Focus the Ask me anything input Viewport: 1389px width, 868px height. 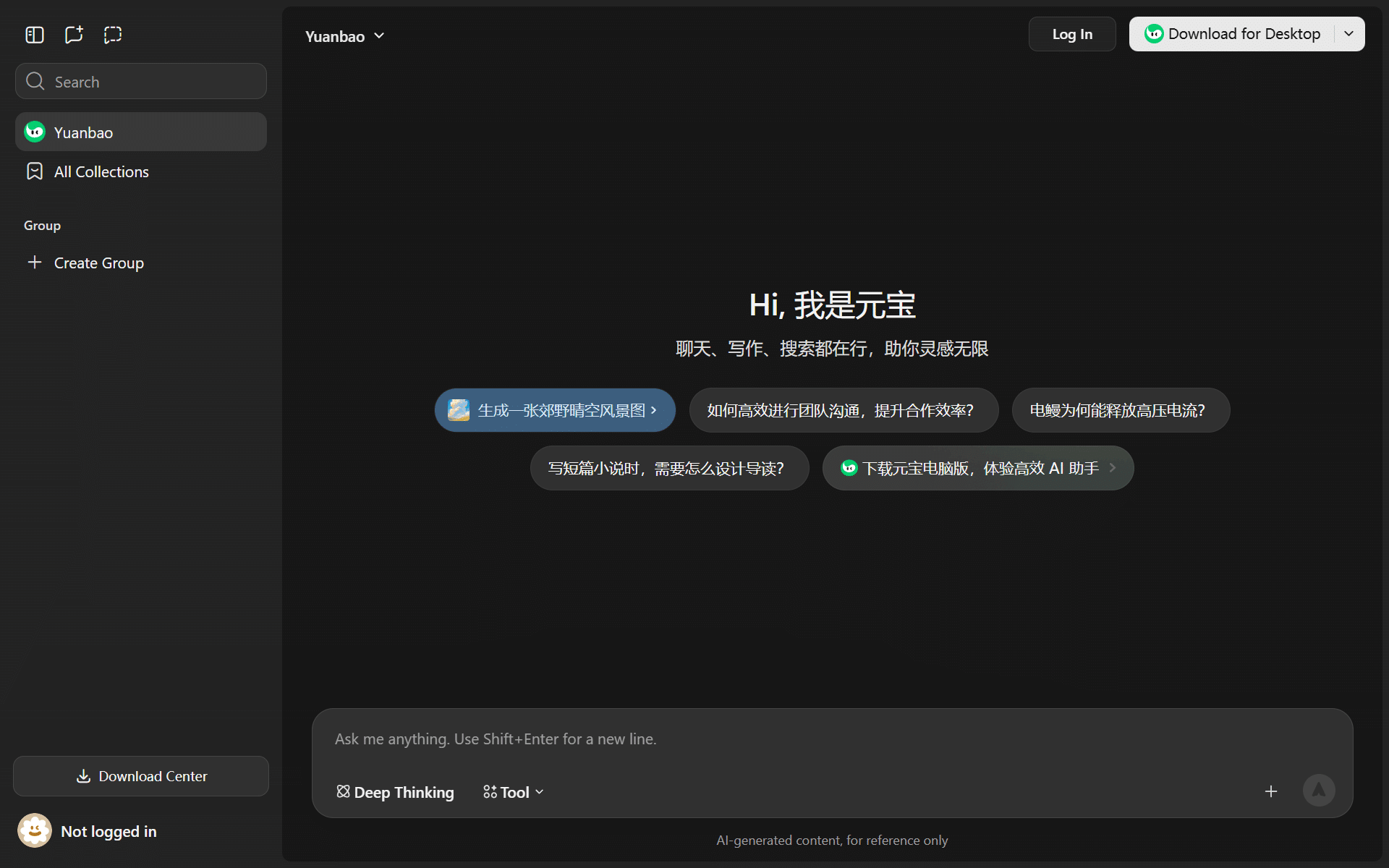pyautogui.click(x=832, y=739)
